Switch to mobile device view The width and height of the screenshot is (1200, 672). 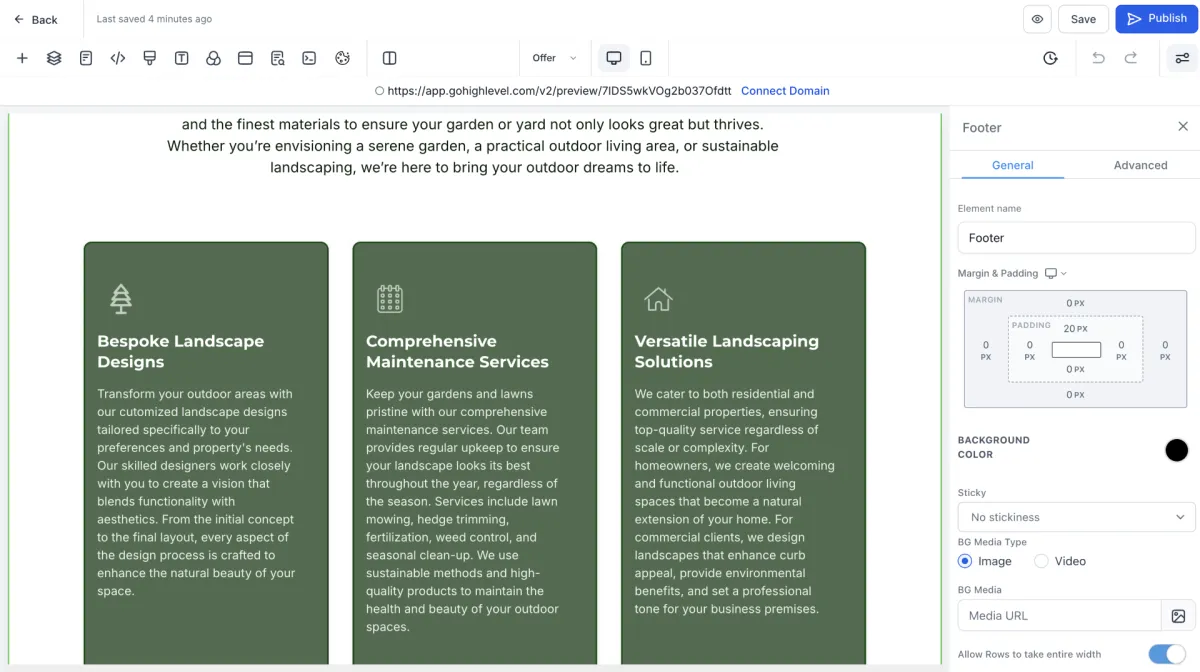pos(646,58)
